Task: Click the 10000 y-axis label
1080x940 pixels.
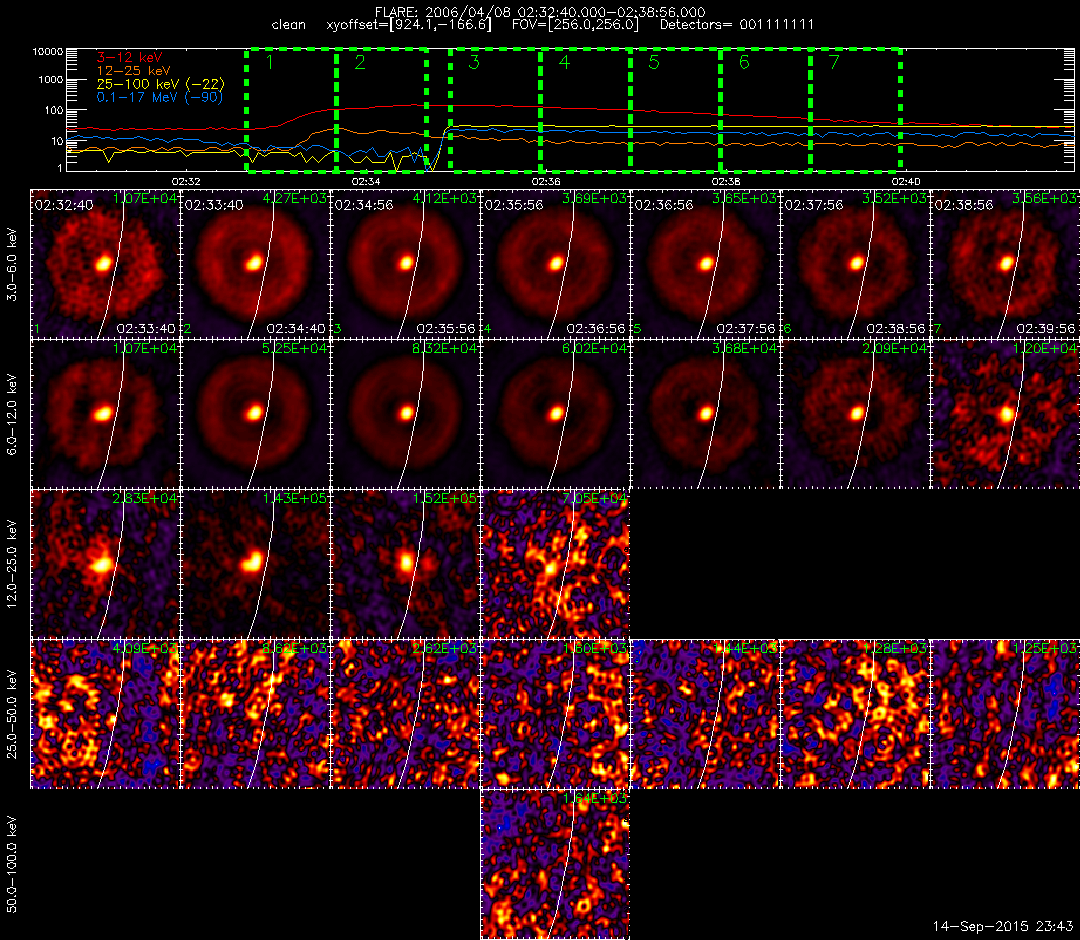Action: tap(50, 52)
